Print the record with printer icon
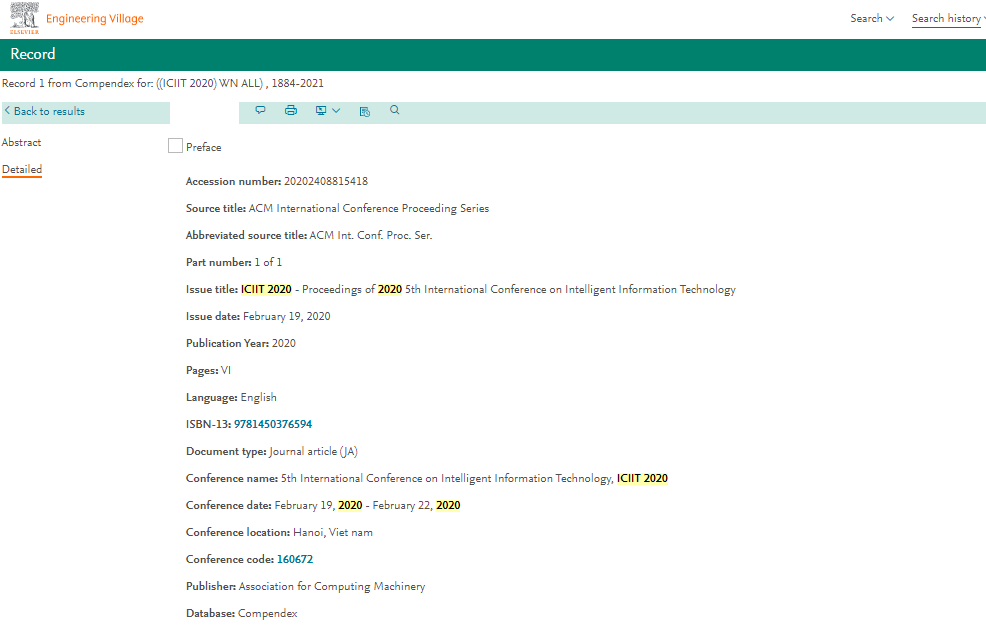The width and height of the screenshot is (986, 630). click(291, 111)
